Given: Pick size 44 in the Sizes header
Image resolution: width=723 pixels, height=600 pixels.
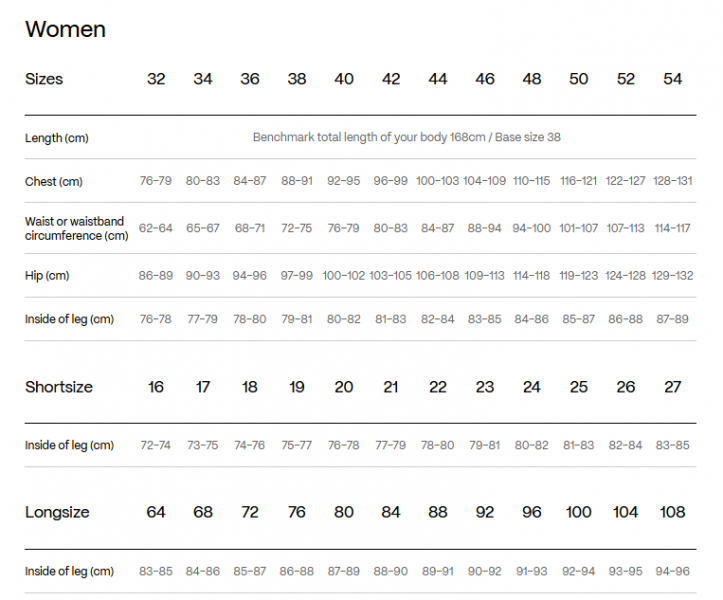Looking at the screenshot, I should click(438, 79).
